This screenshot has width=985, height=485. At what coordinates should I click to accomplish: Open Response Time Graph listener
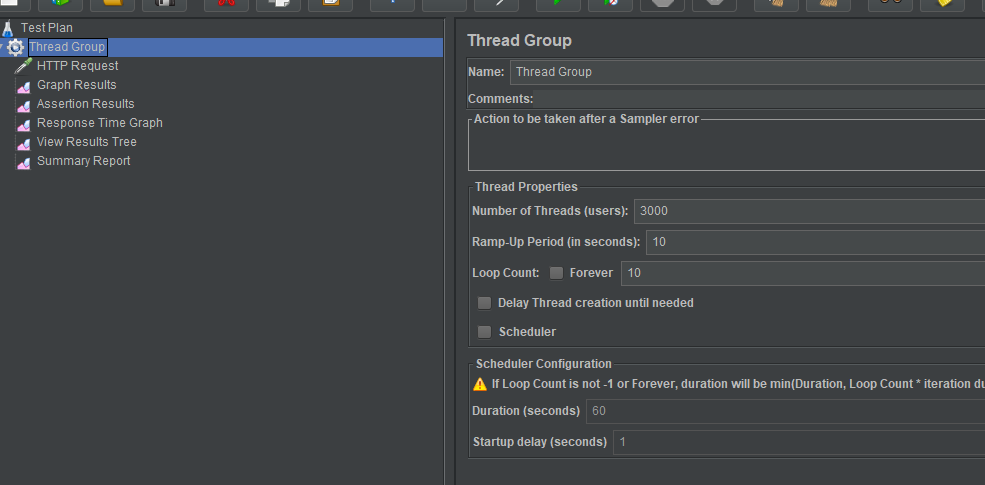tap(100, 123)
